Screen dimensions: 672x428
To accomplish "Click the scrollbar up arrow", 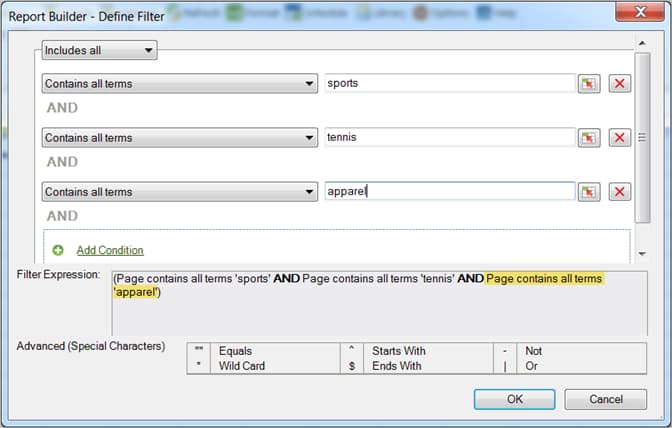I will (x=642, y=43).
